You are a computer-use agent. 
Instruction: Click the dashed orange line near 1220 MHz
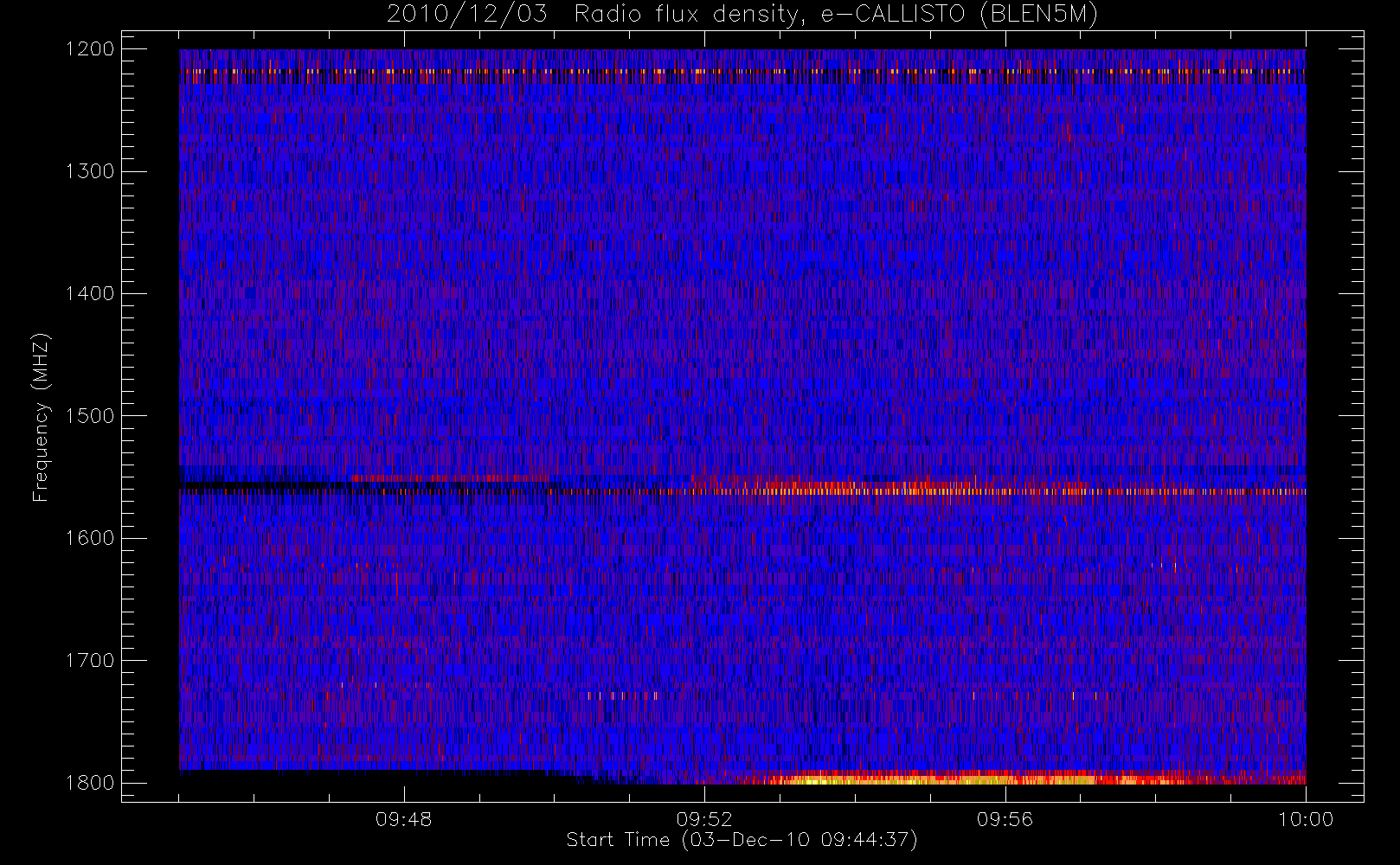tap(742, 71)
